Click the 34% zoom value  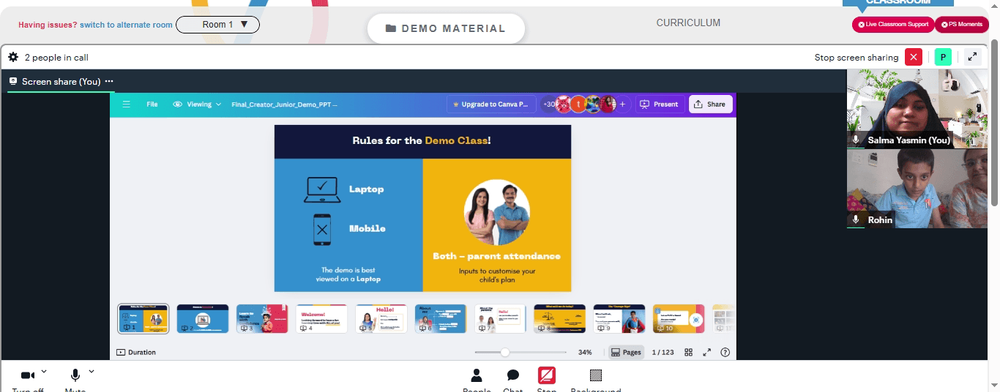[x=585, y=352]
